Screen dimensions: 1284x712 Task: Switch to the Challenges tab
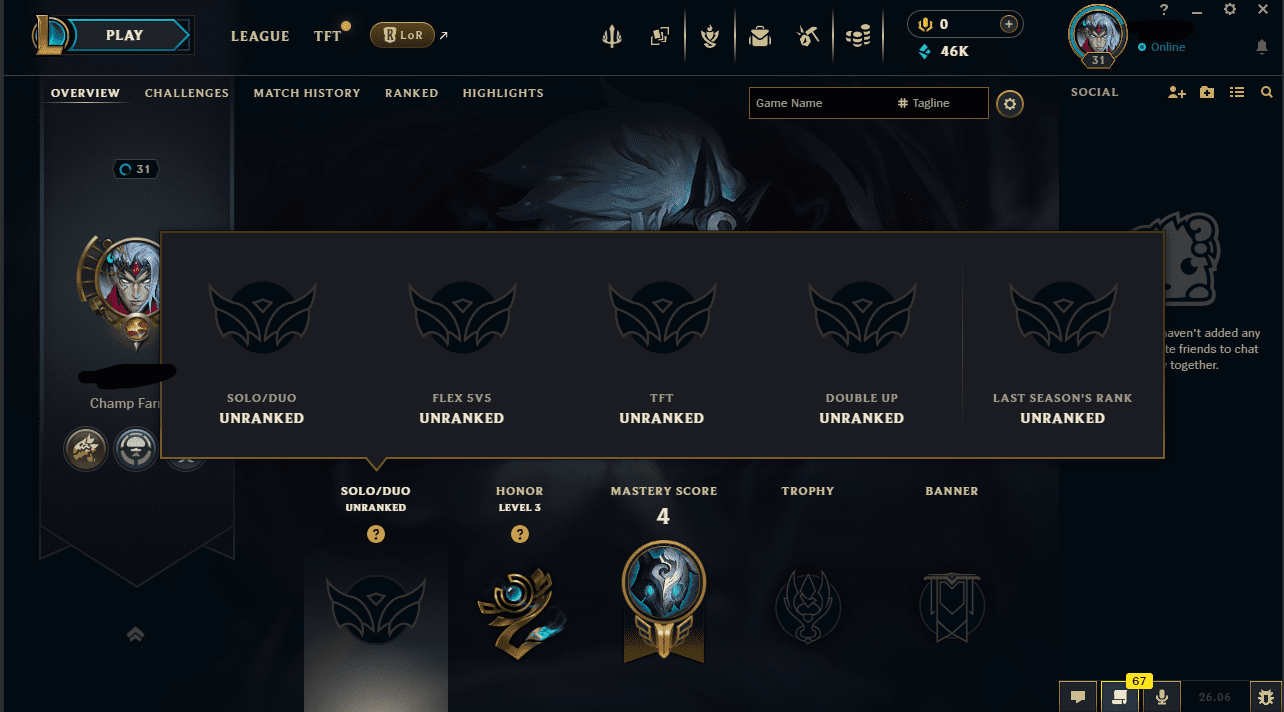tap(187, 93)
